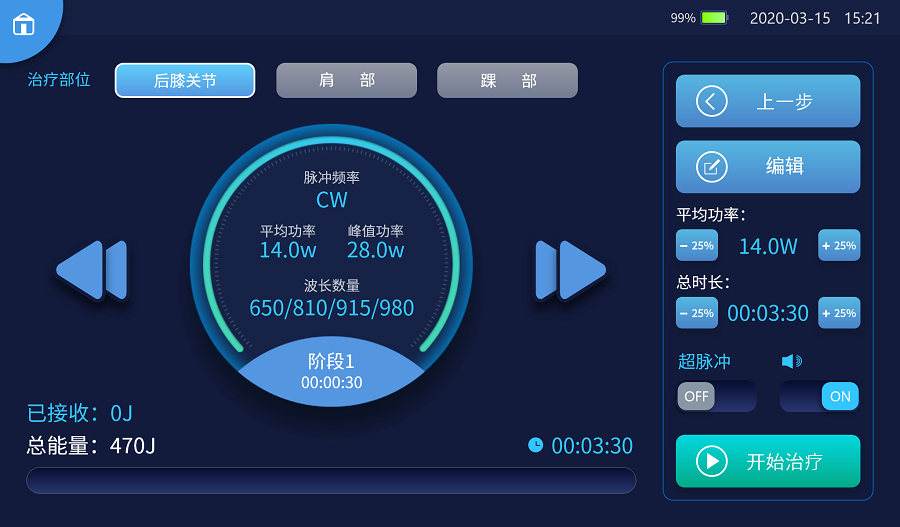
Task: Decrease average power by 25%
Action: click(697, 245)
